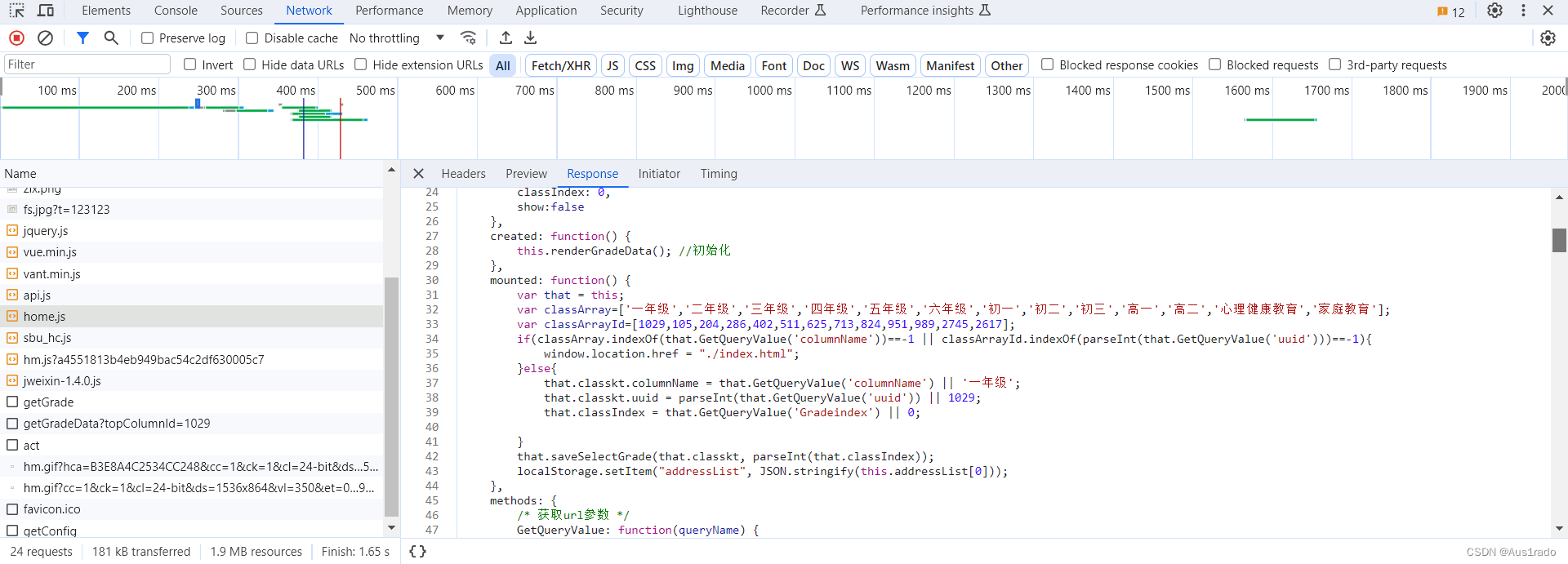This screenshot has height=564, width=1568.
Task: Check 3rd-party requests checkbox
Action: 1335,64
